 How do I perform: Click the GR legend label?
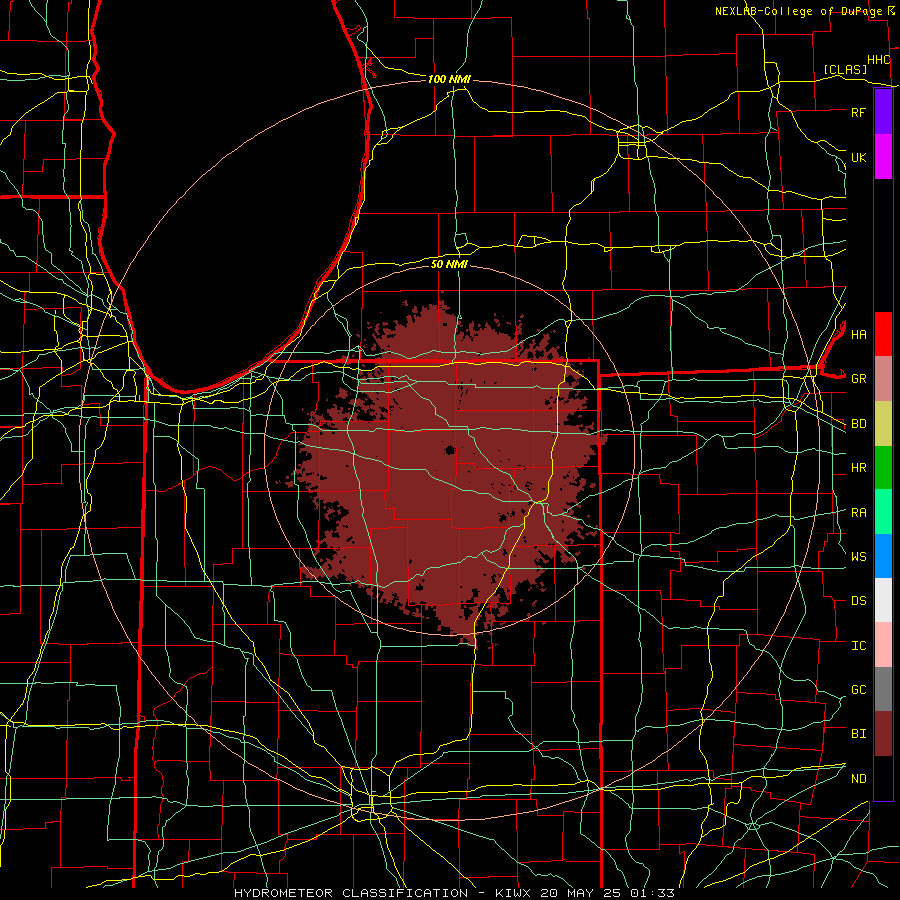[858, 379]
